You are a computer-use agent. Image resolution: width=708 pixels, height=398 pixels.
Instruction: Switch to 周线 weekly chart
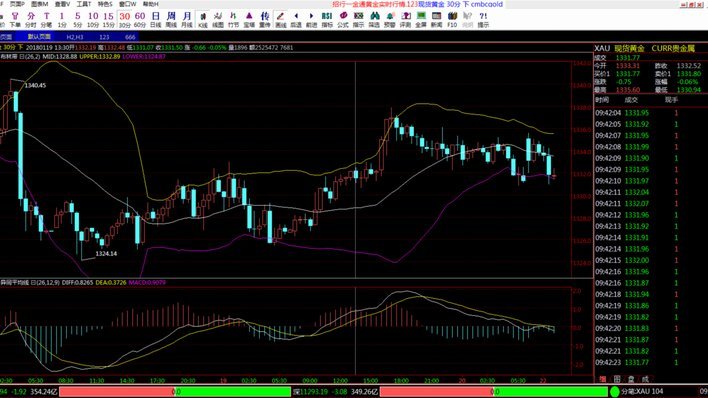click(171, 20)
